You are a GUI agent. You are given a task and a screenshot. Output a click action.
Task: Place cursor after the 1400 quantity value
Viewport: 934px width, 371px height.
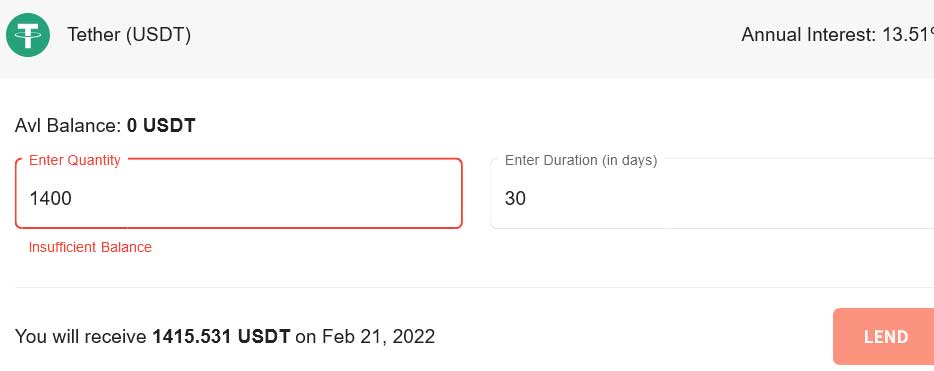(x=73, y=198)
